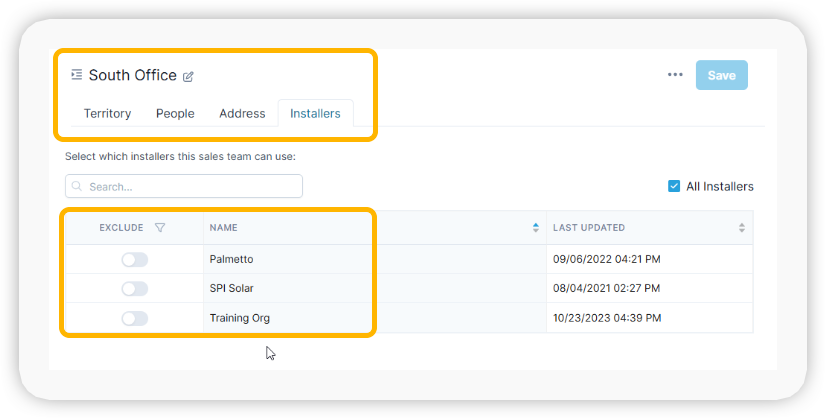Click the NAME column header label
Image resolution: width=825 pixels, height=418 pixels.
coord(224,227)
